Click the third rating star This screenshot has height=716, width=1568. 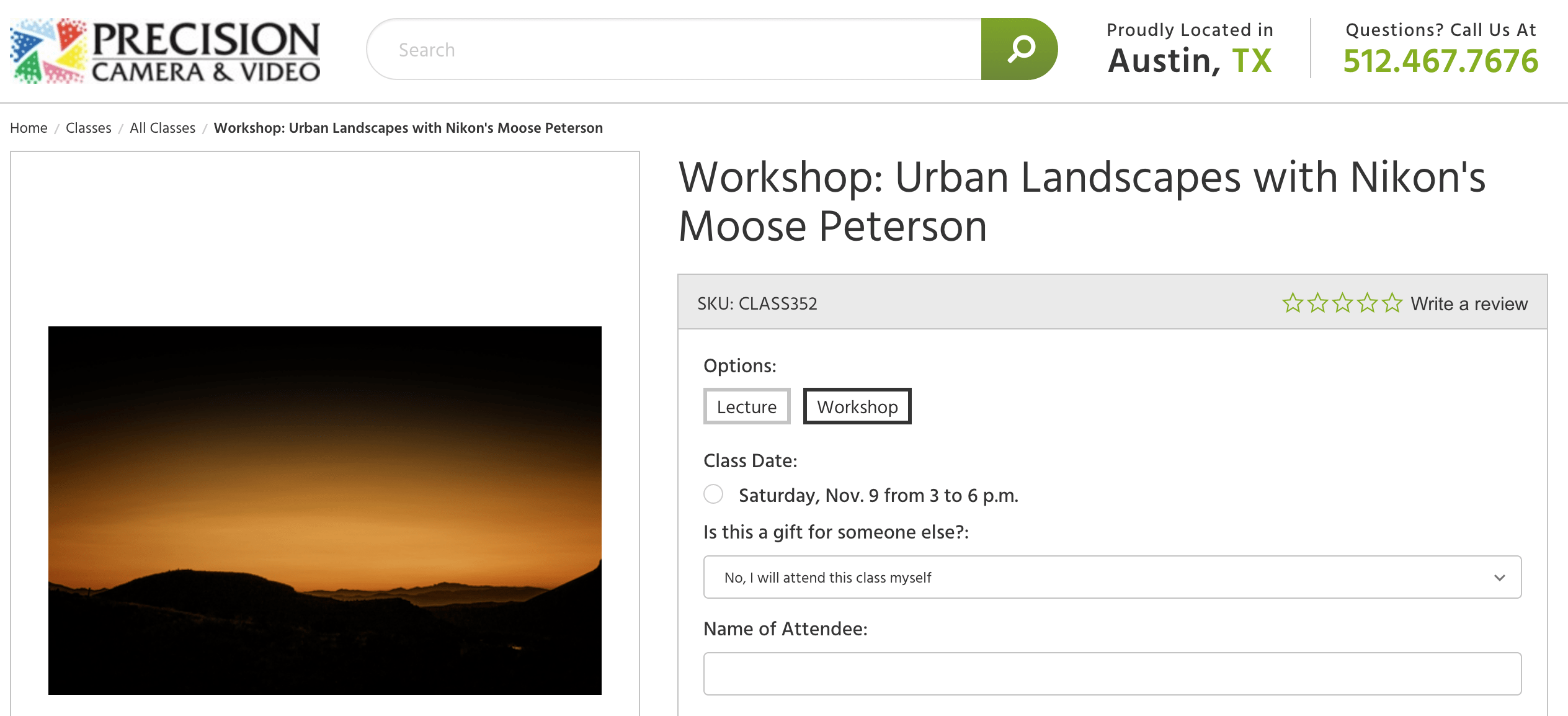click(1342, 303)
